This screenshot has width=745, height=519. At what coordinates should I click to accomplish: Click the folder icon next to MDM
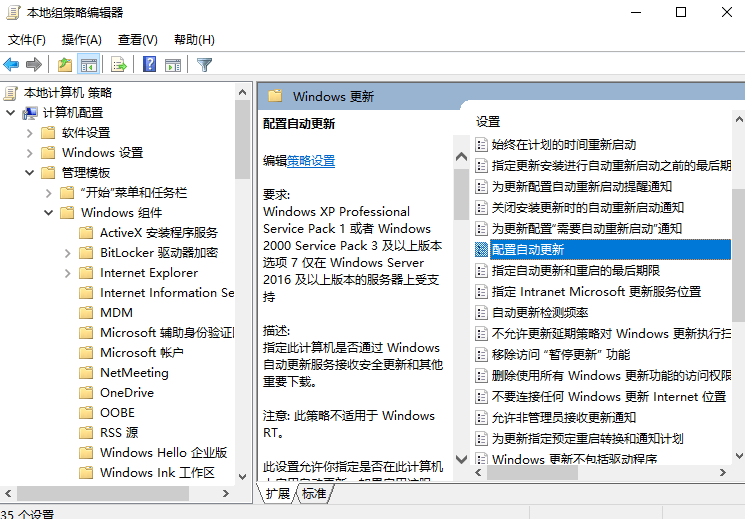point(86,313)
